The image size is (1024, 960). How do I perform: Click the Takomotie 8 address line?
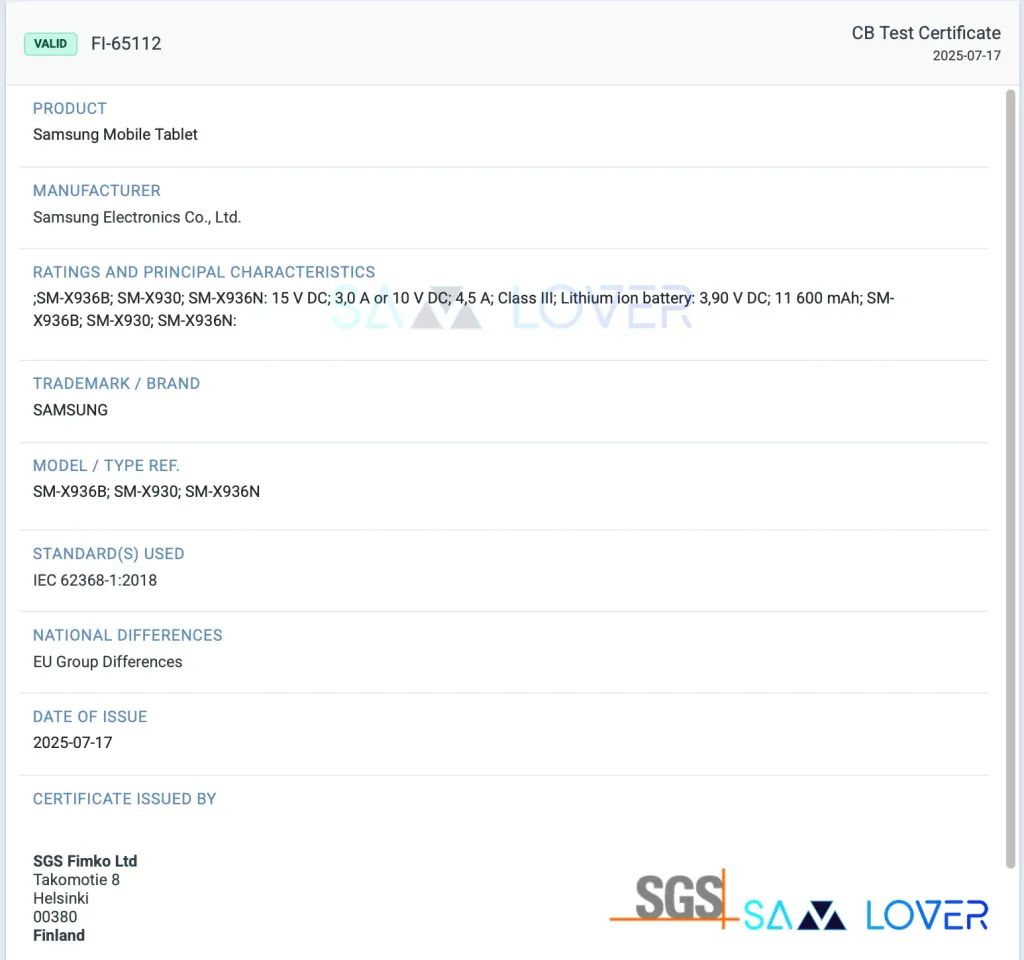(76, 880)
